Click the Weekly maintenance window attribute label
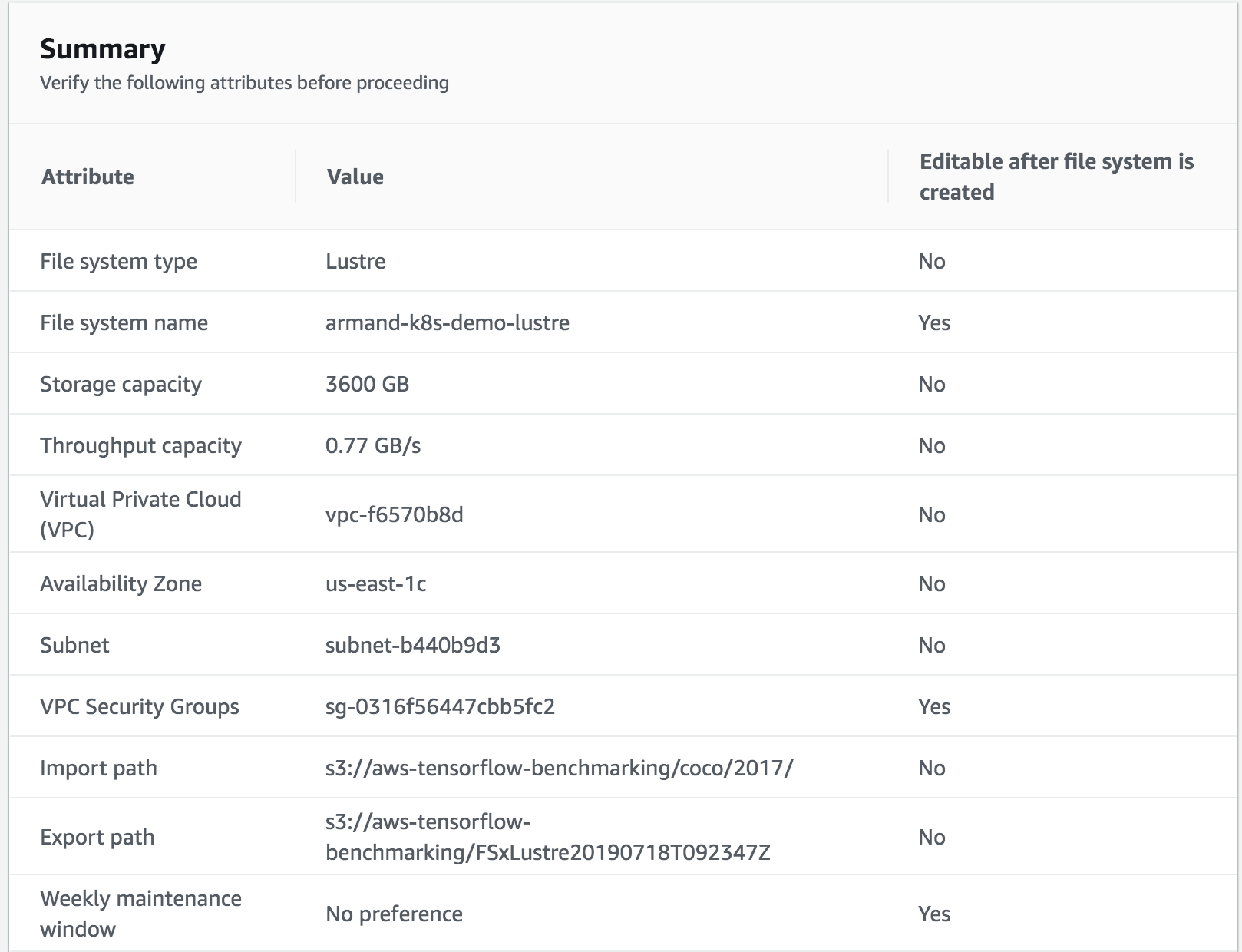Screen dimensions: 1242x952 click(x=140, y=914)
